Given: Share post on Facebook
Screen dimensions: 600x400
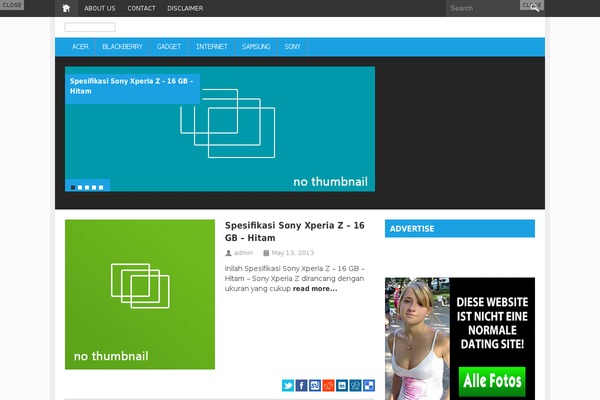Looking at the screenshot, I should pos(301,385).
